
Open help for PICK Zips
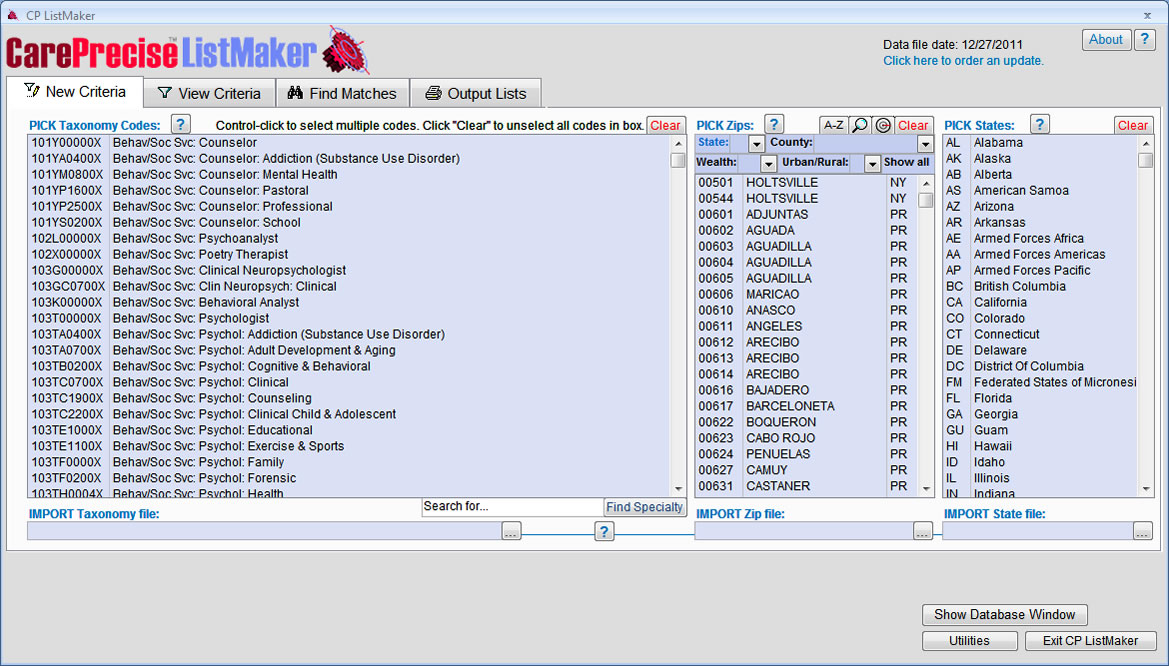pyautogui.click(x=774, y=125)
